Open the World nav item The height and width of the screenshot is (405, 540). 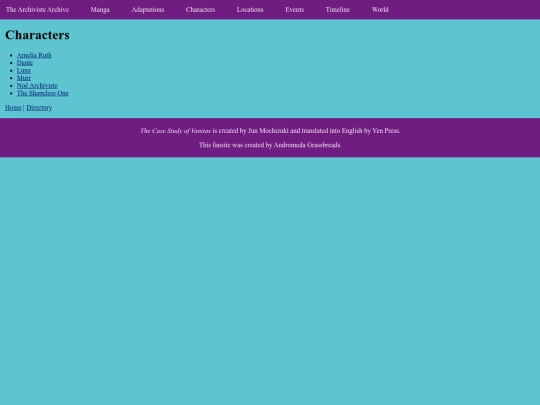point(380,10)
